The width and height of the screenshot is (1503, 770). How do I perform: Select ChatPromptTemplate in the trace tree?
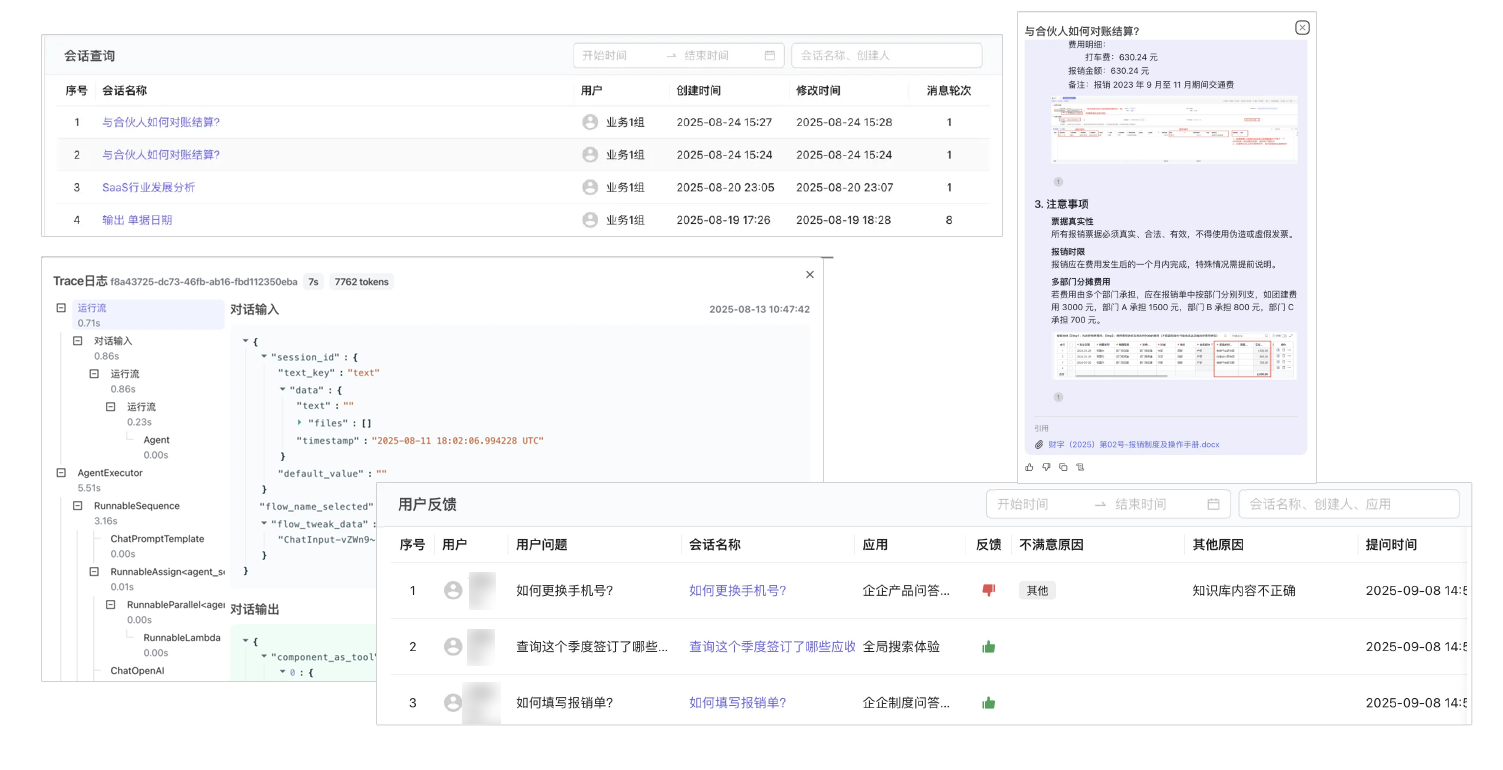point(157,539)
